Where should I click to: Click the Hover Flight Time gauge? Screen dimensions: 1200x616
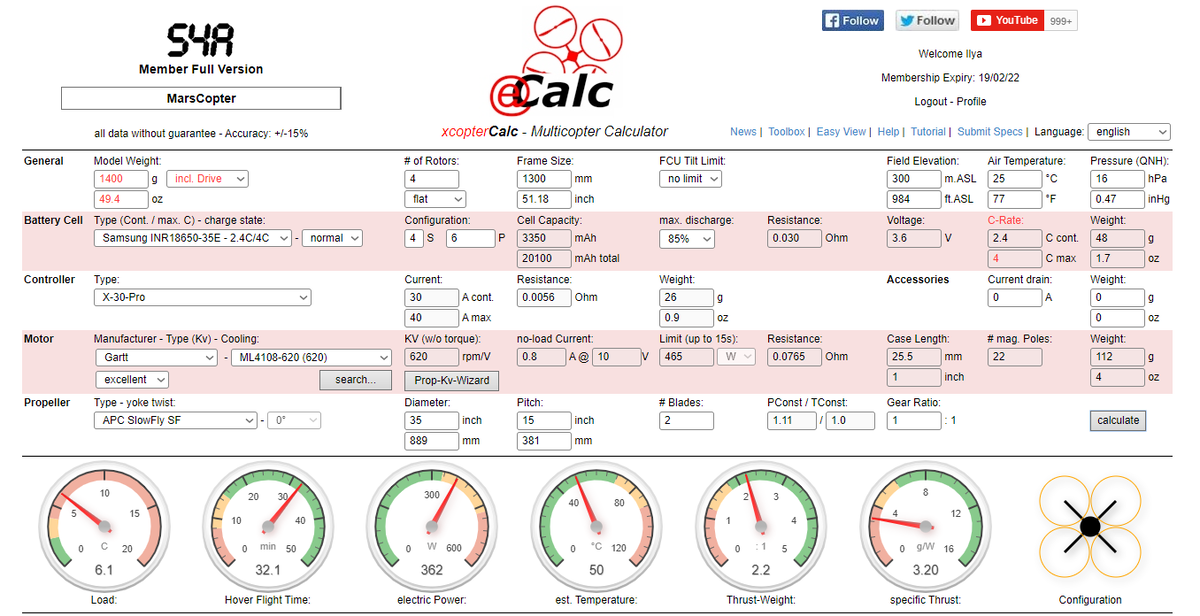click(267, 525)
